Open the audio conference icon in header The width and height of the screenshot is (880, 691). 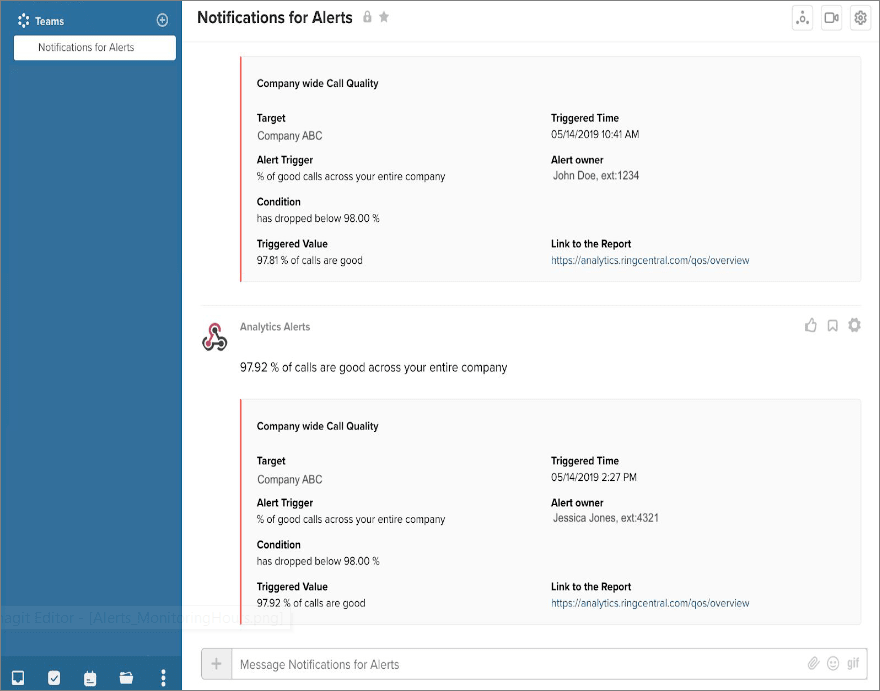[802, 17]
